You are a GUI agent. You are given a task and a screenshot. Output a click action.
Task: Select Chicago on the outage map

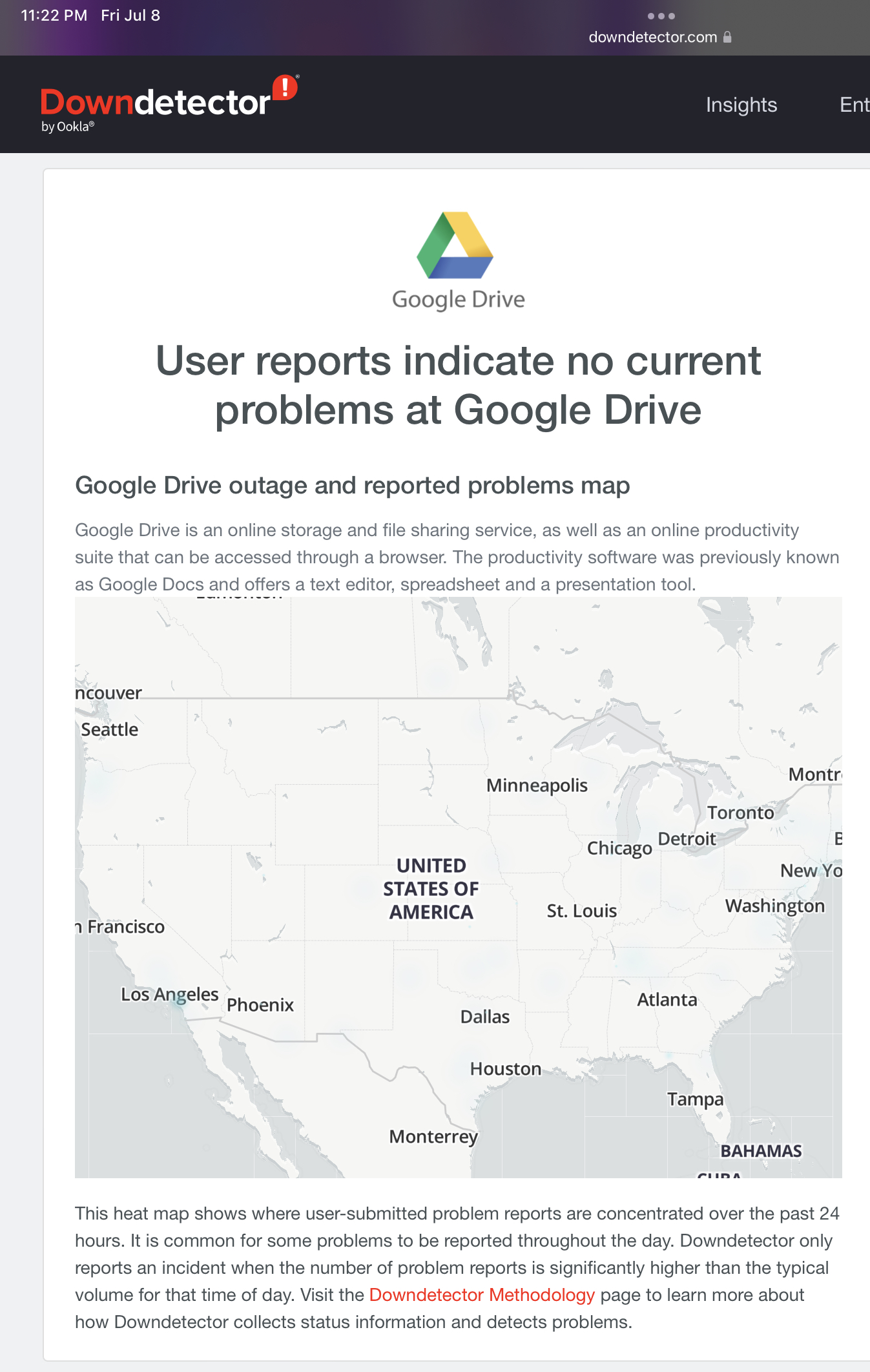tap(619, 848)
